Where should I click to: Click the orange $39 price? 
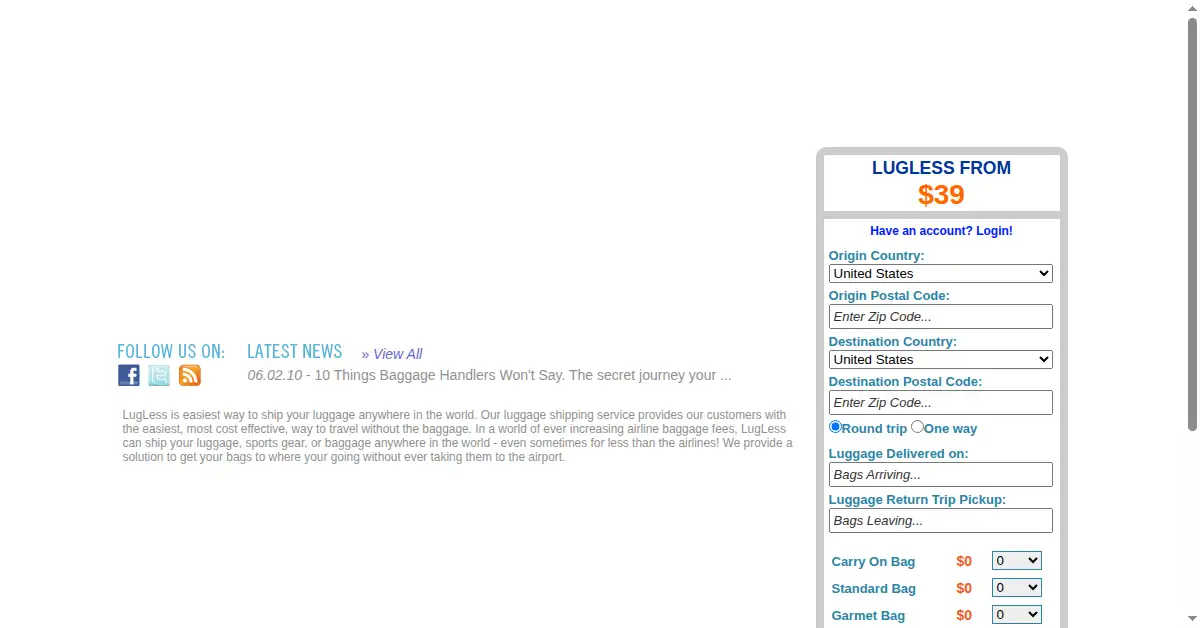coord(941,195)
